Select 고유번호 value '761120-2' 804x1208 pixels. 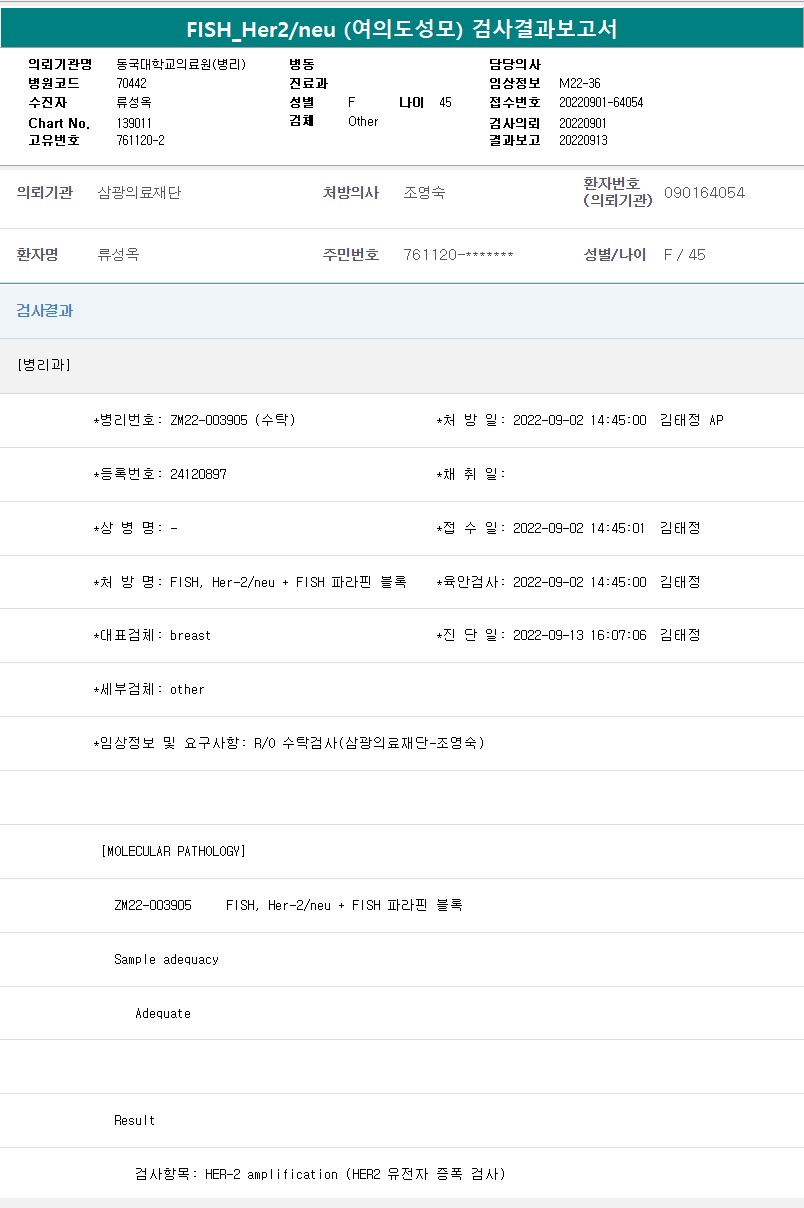(140, 140)
